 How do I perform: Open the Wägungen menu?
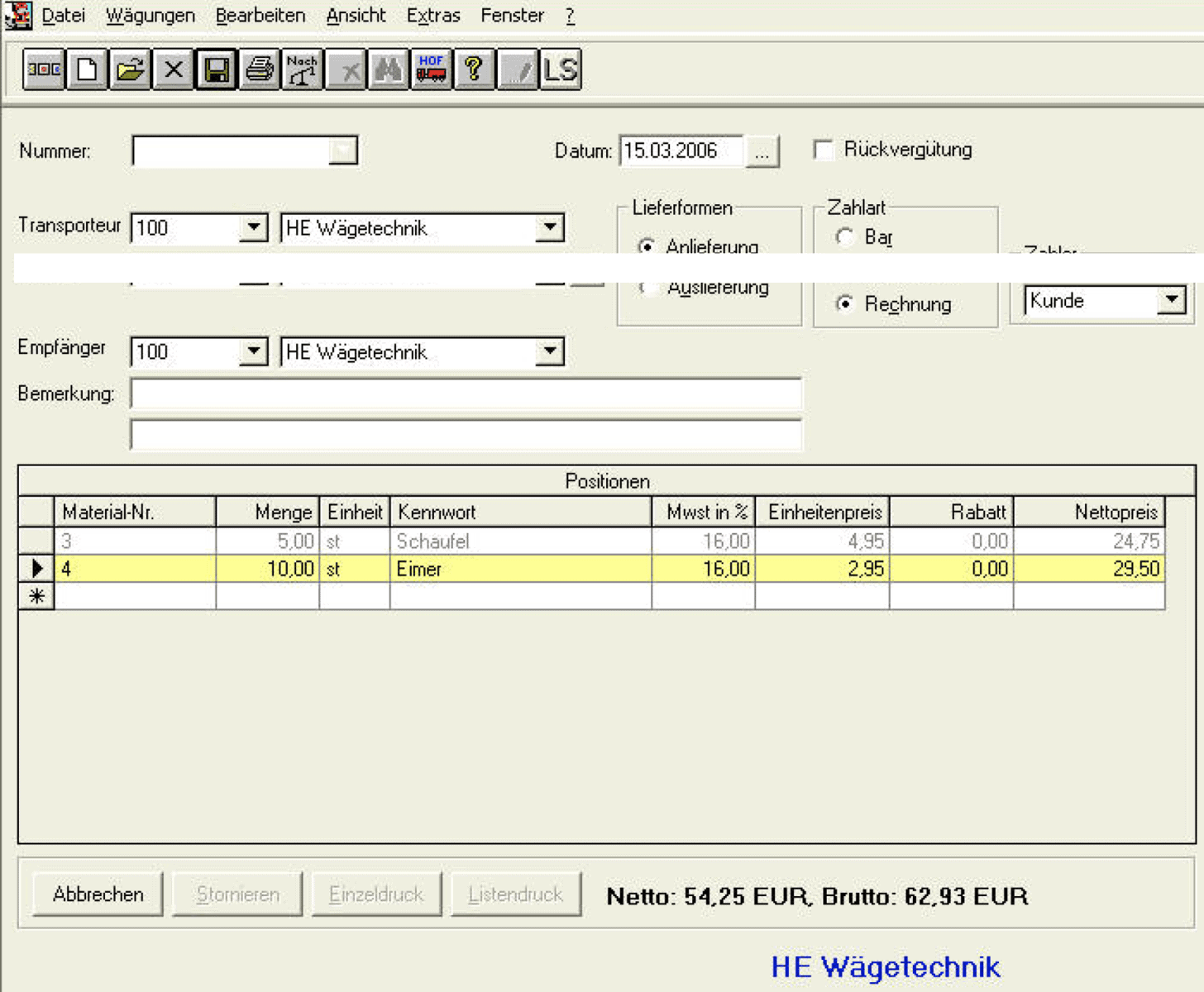point(150,15)
